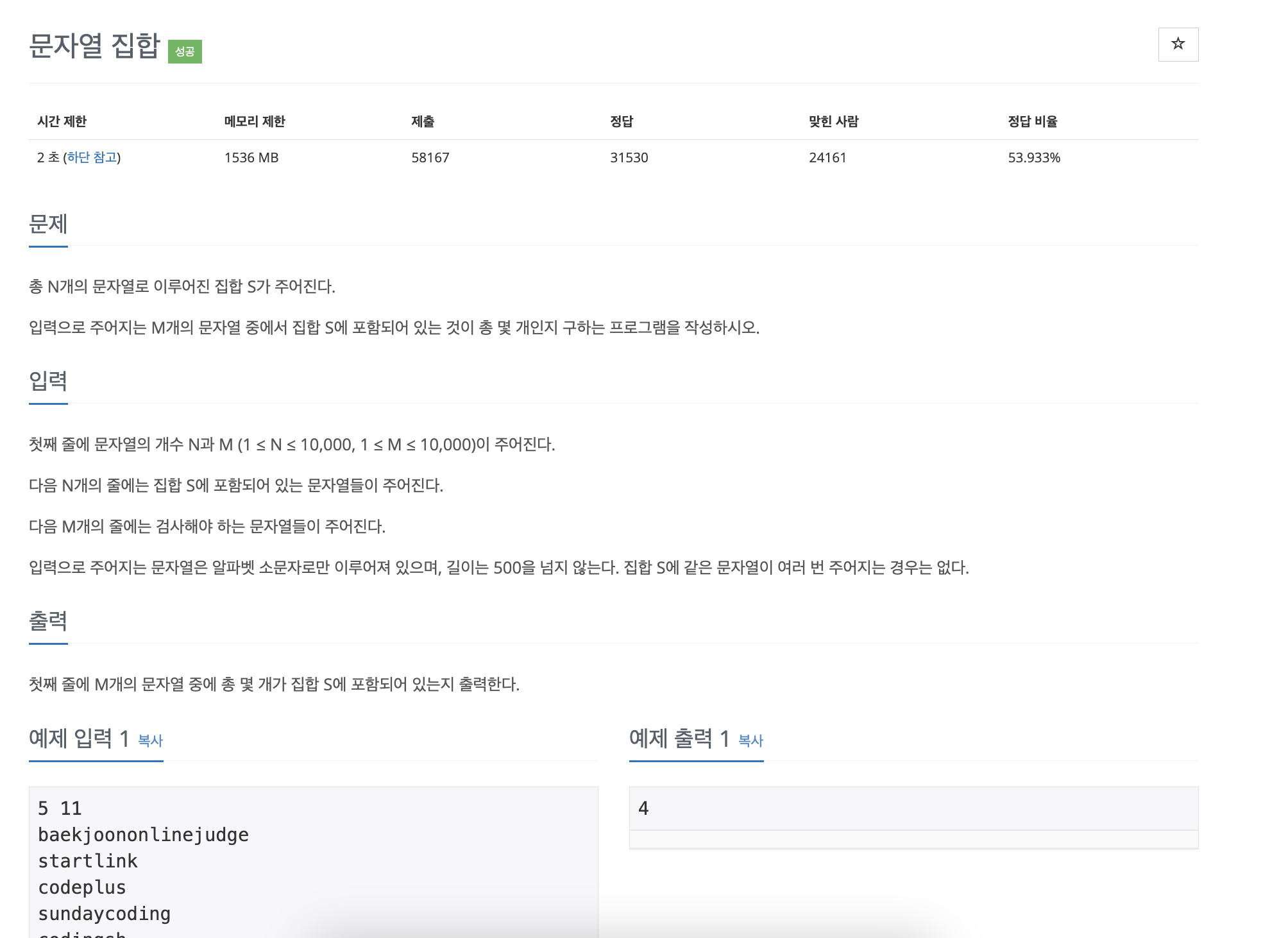Image resolution: width=1288 pixels, height=938 pixels.
Task: Click the sample output value 4
Action: pos(643,808)
